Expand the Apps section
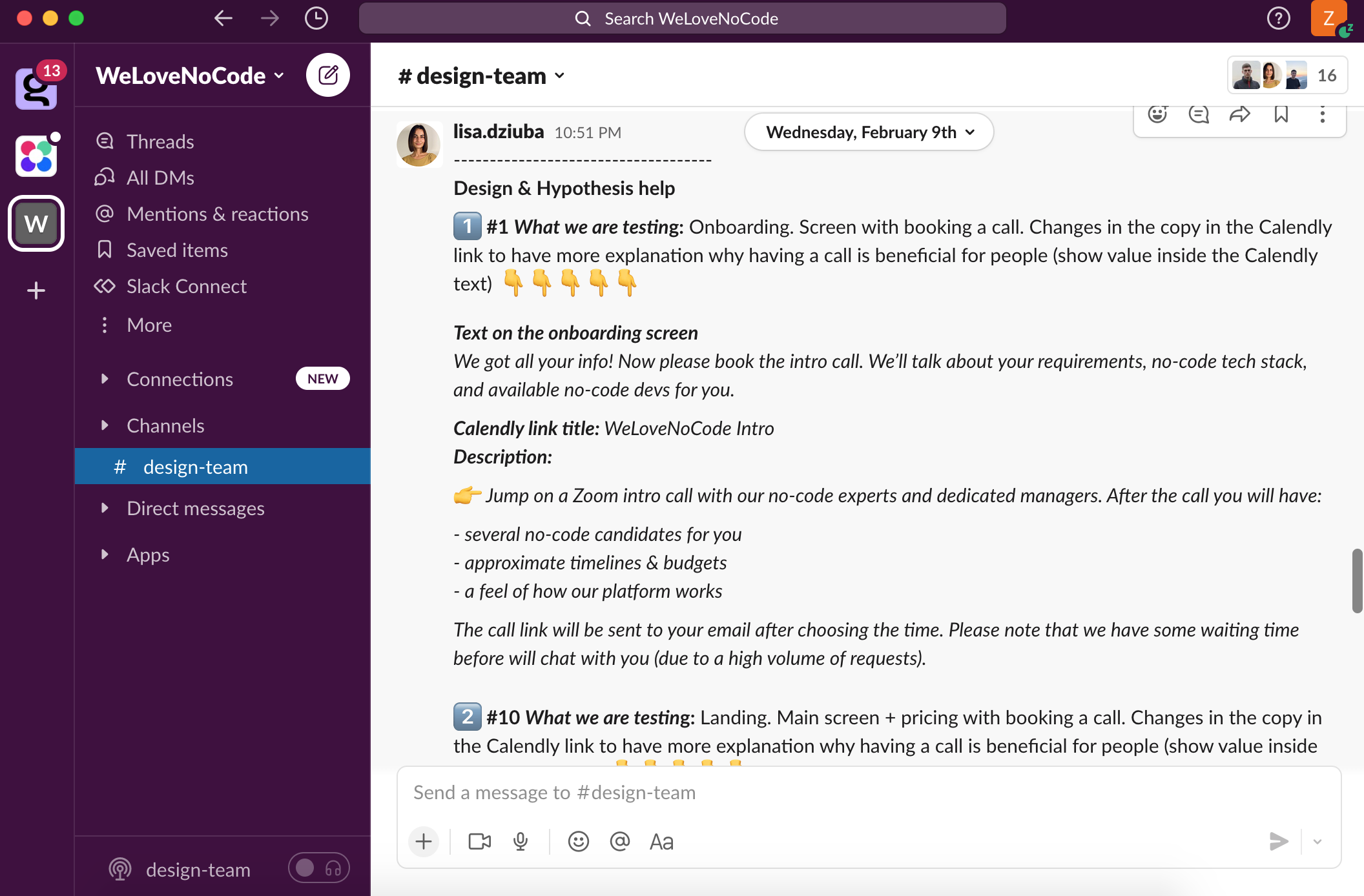 pyautogui.click(x=105, y=555)
